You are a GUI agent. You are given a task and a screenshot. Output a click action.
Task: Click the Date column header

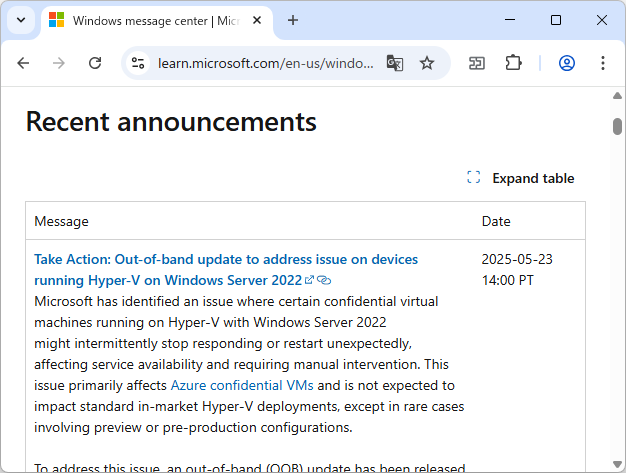496,221
